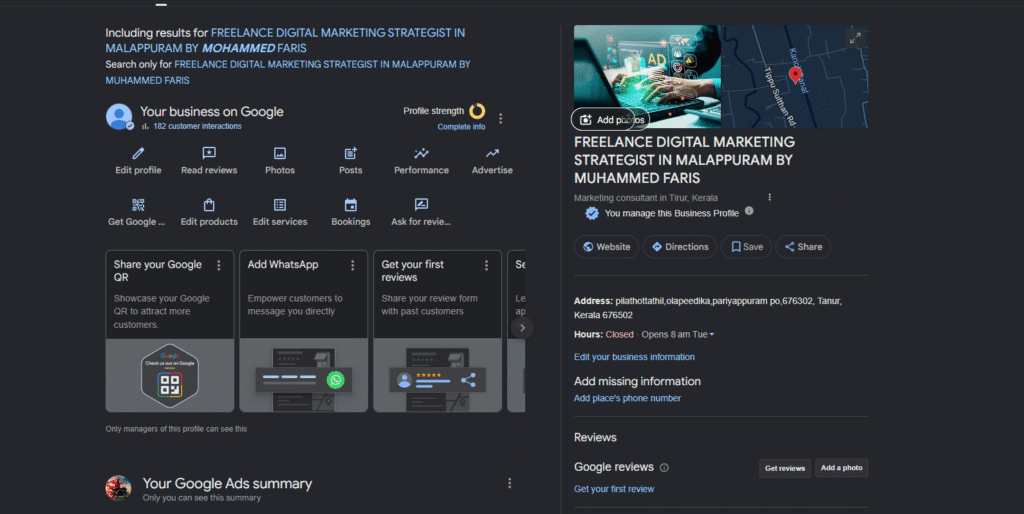
Task: Click the Get reviews button
Action: 784,468
